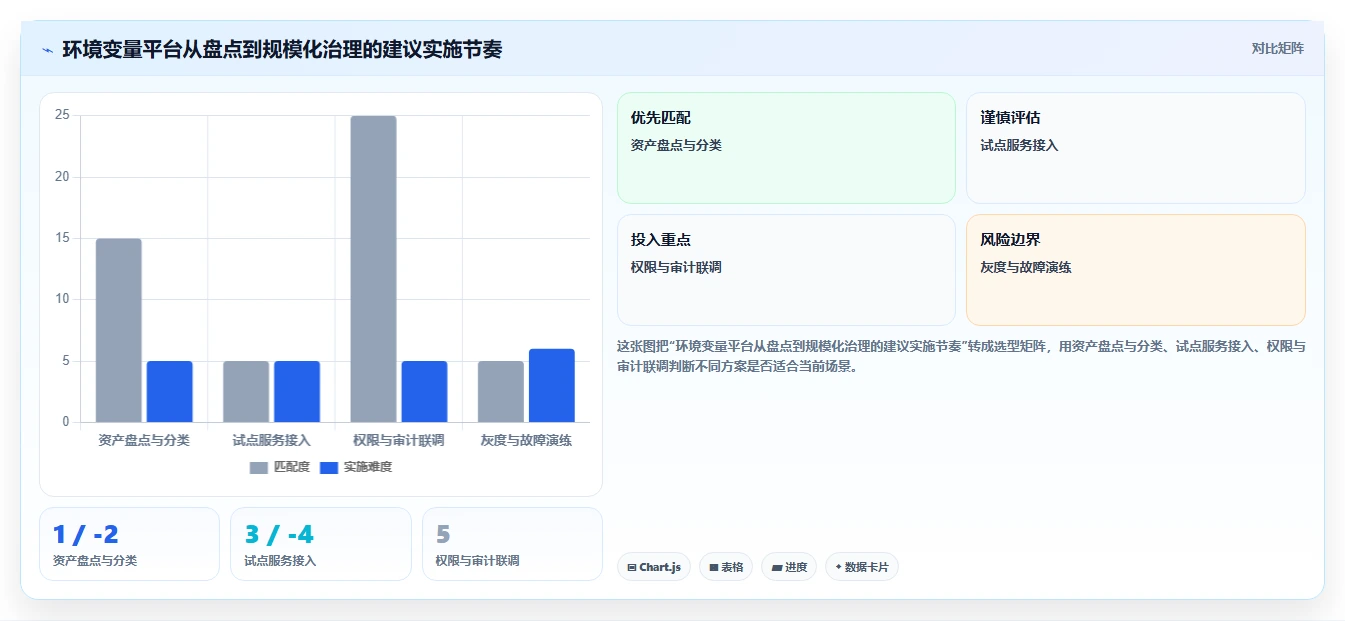Click the Chart.js tag
This screenshot has height=621, width=1345.
pyautogui.click(x=654, y=567)
